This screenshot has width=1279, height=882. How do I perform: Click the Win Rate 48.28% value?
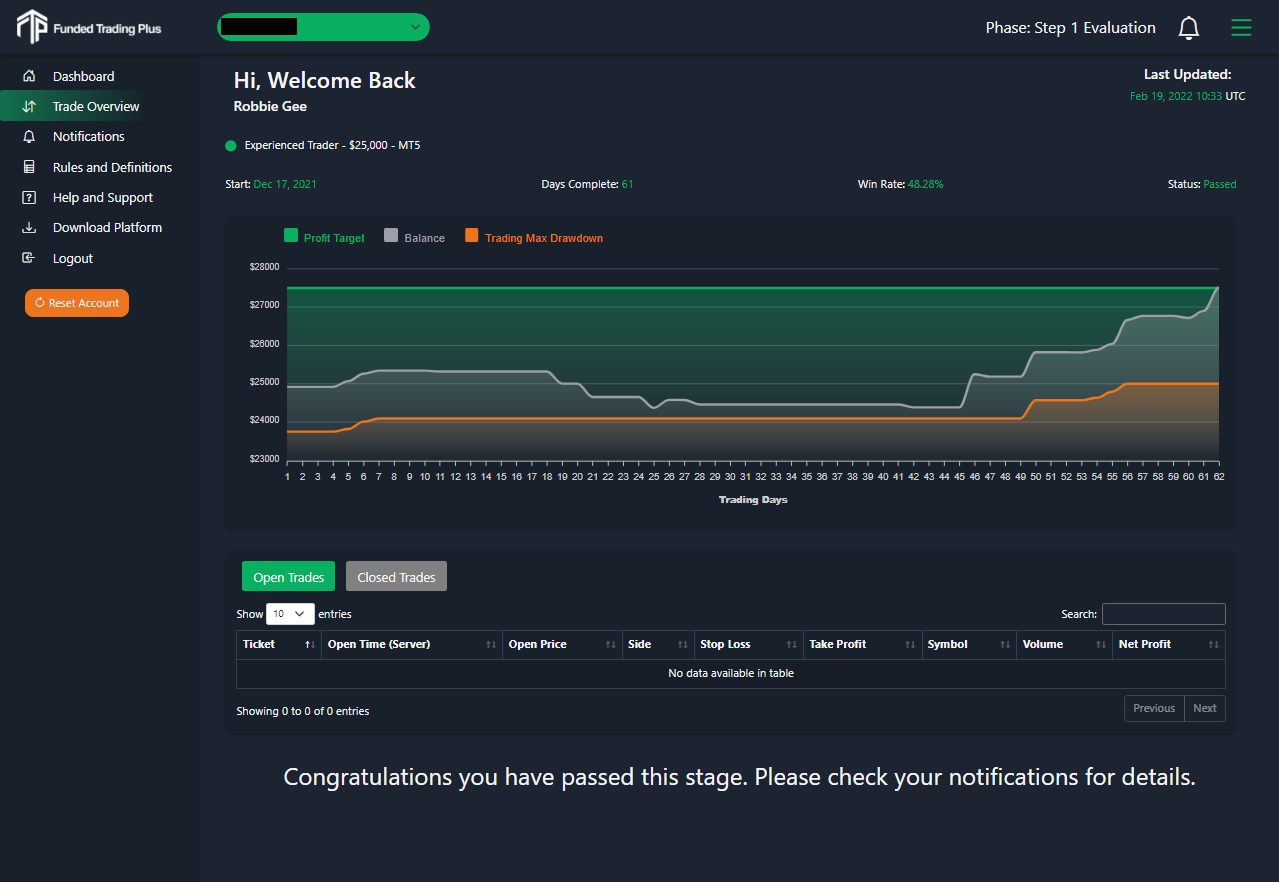click(925, 184)
